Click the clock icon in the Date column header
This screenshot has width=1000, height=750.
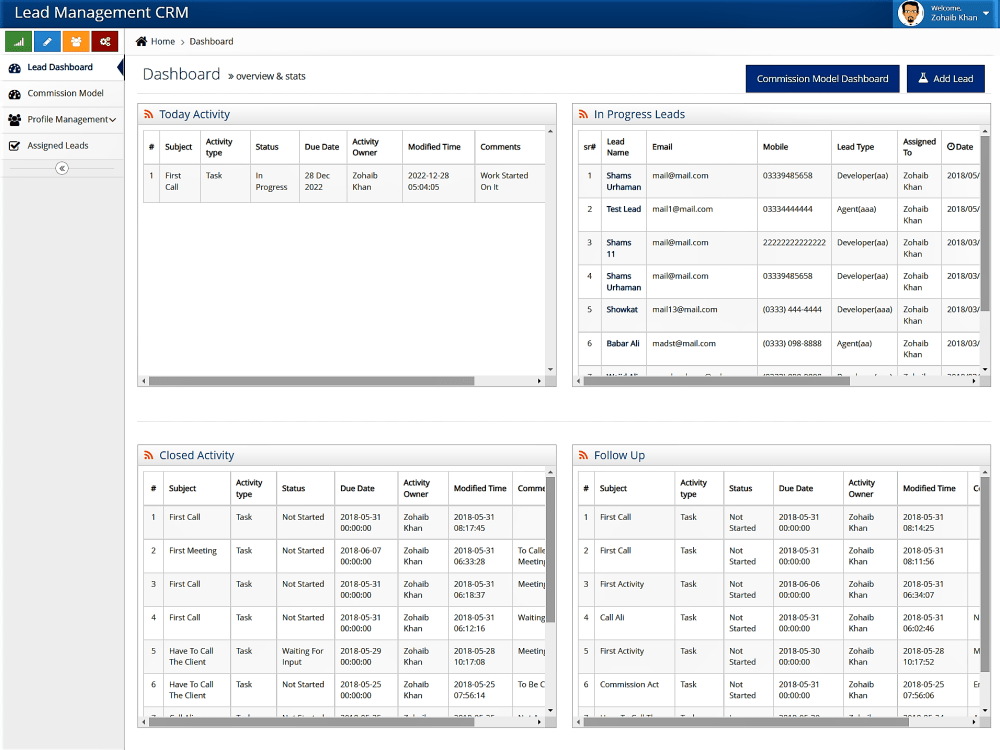(951, 147)
